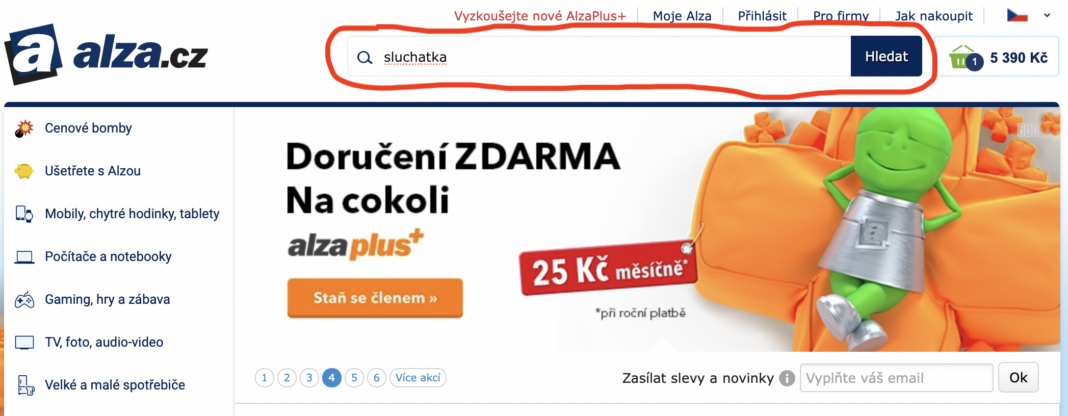Click the laptop icon for Počítače a notebooky
This screenshot has height=416, width=1068.
tap(25, 257)
